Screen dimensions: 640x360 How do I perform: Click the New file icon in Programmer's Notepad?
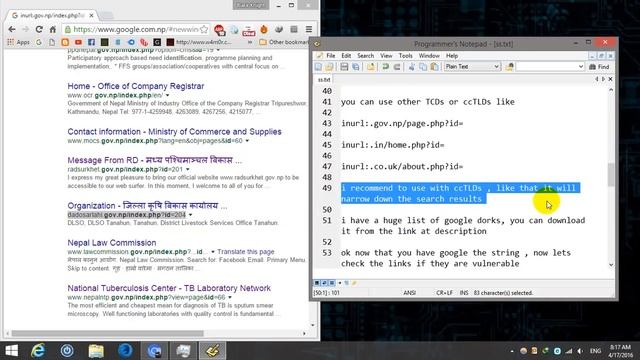318,67
